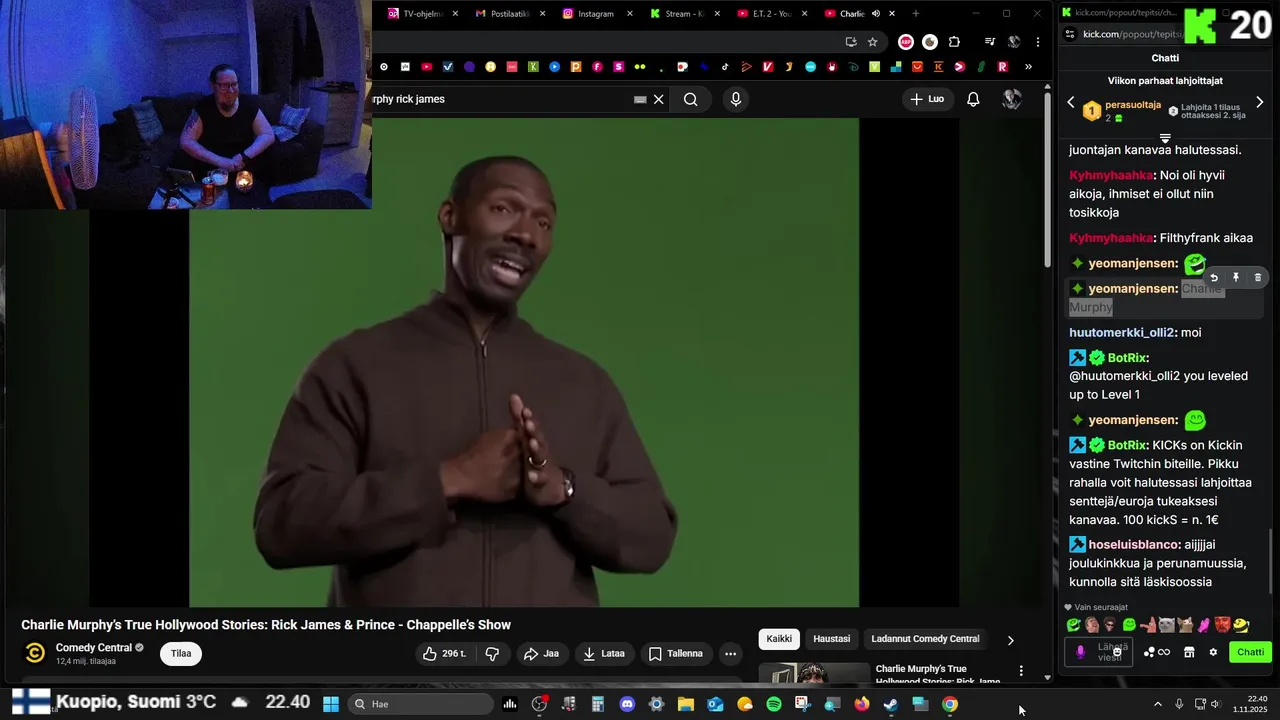Insert the yellow bee emote
Image resolution: width=1280 pixels, height=720 pixels.
(x=1241, y=625)
